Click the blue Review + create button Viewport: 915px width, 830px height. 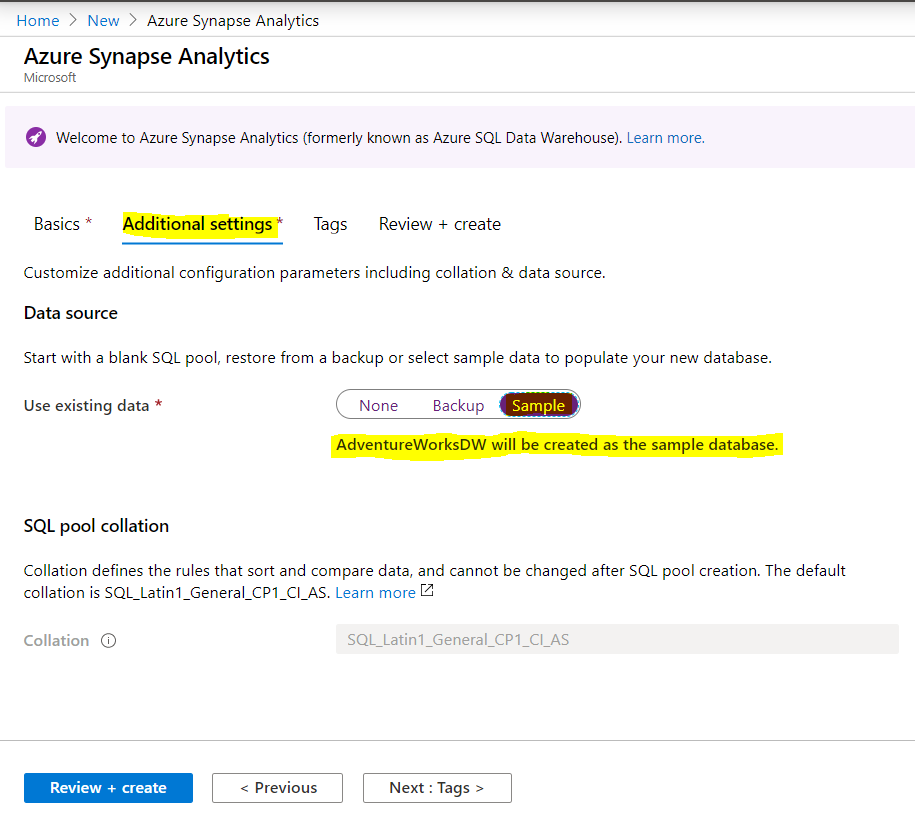pos(108,788)
